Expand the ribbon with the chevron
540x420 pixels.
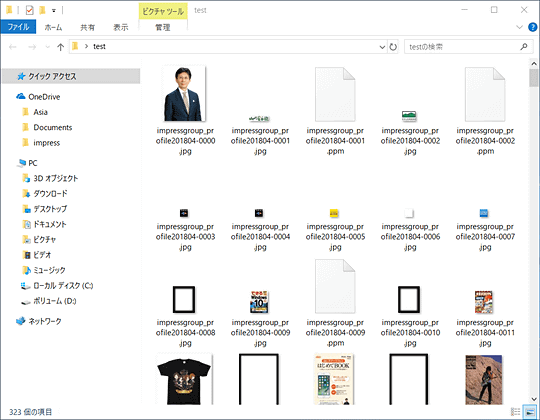519,27
